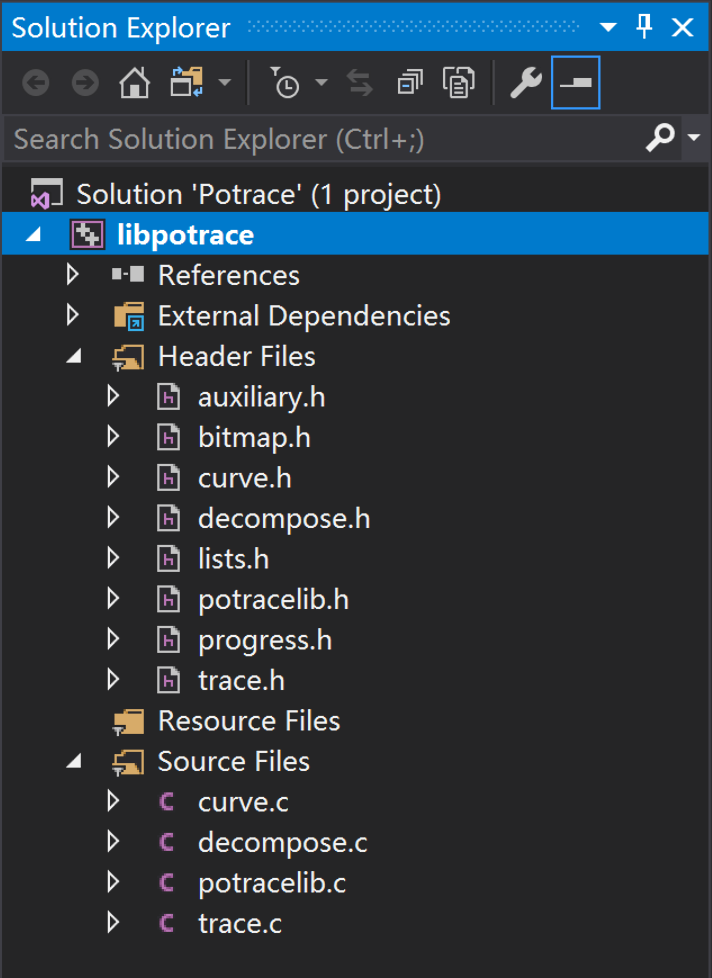712x978 pixels.
Task: Open the search options dropdown arrow
Action: [x=695, y=138]
